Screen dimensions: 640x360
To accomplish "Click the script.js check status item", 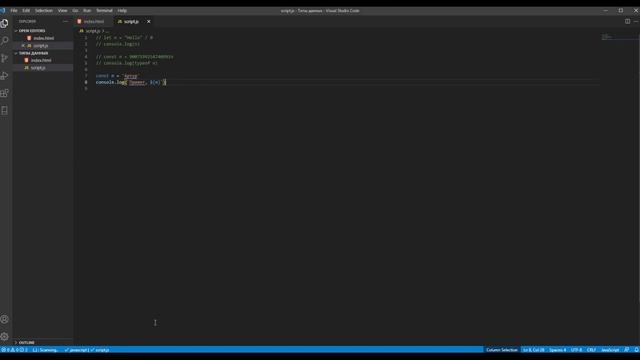I will [100, 350].
